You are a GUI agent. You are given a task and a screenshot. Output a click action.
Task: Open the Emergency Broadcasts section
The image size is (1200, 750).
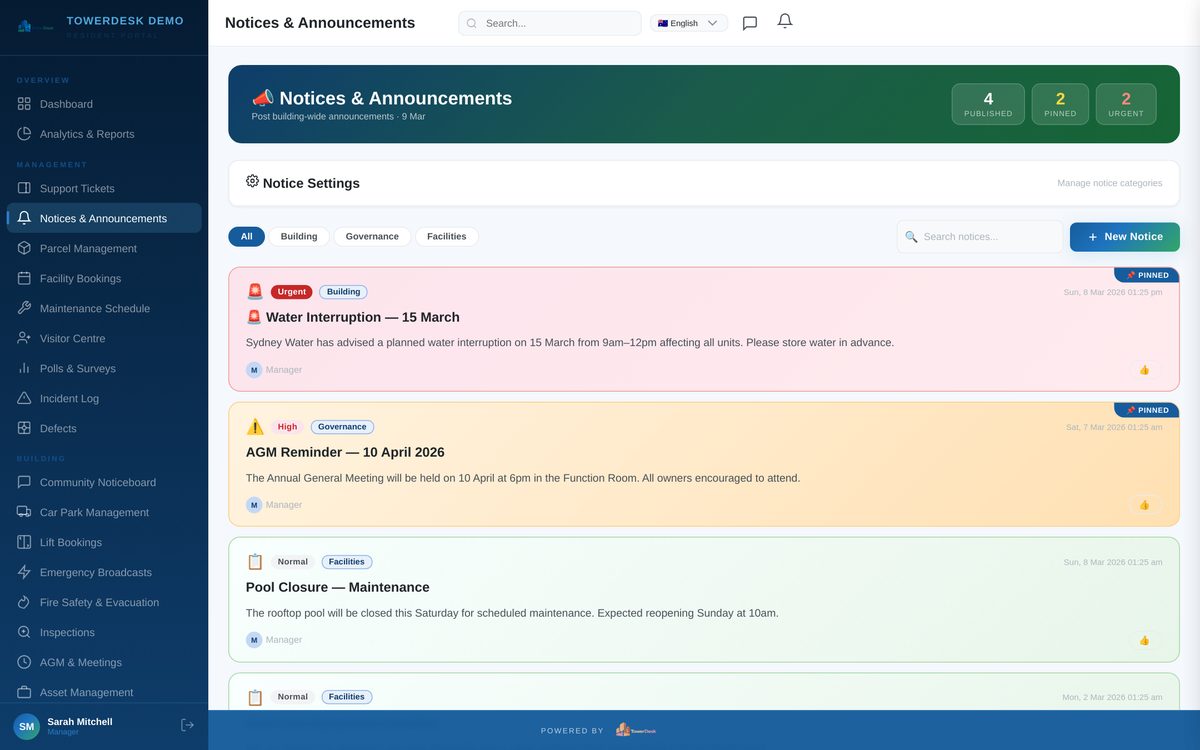(x=22, y=571)
